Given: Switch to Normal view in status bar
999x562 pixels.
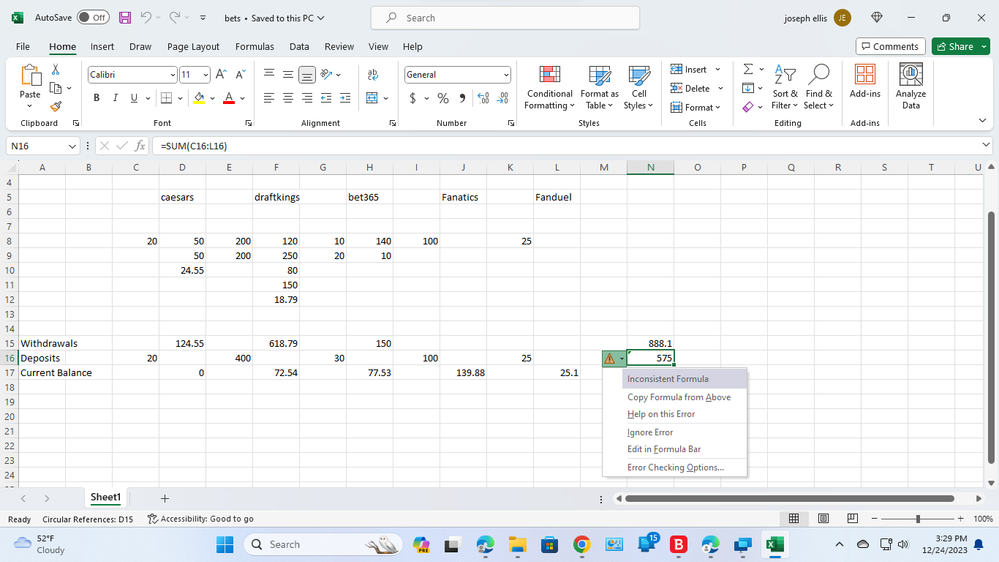Looking at the screenshot, I should point(794,519).
